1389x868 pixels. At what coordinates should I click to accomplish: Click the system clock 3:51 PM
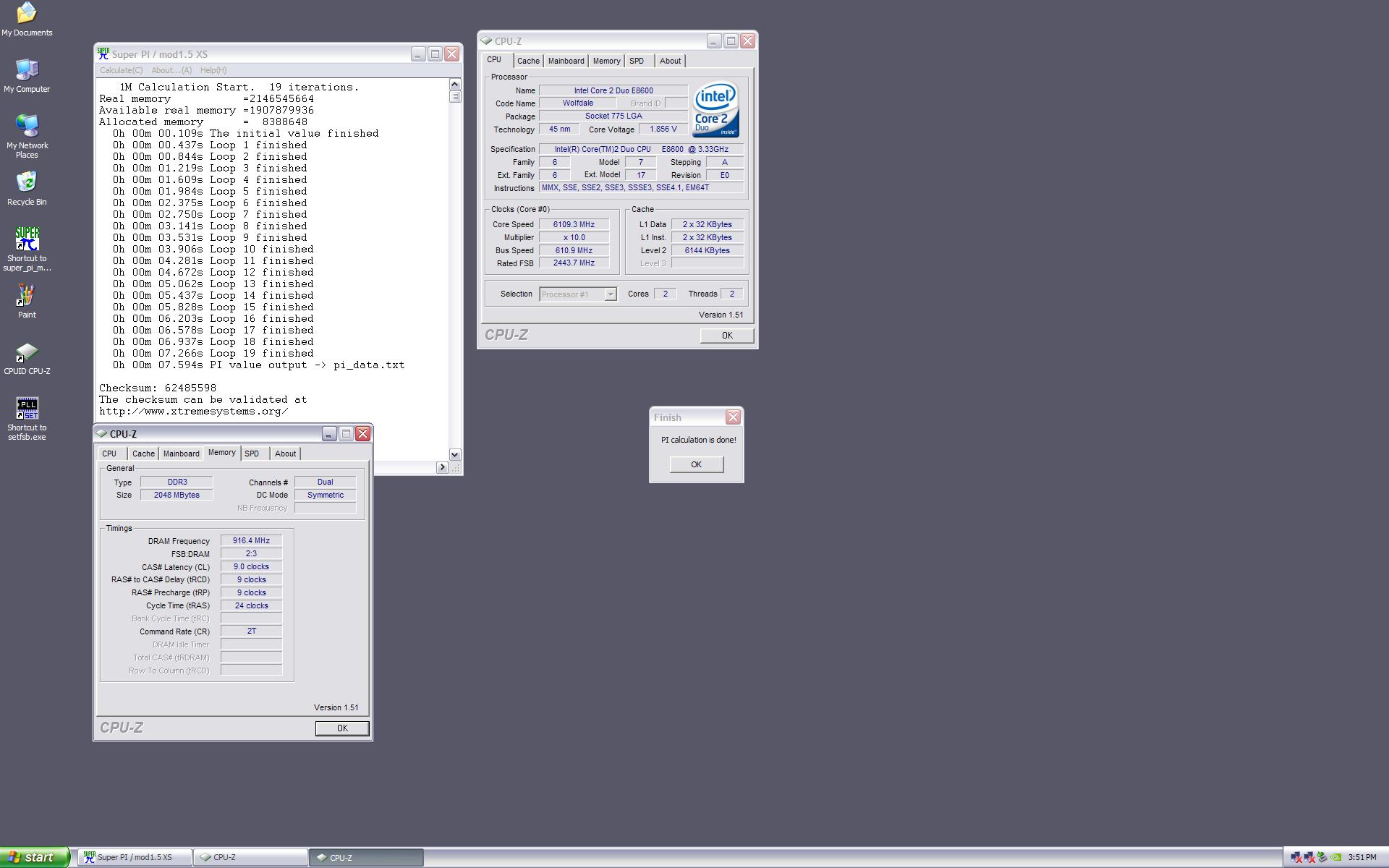(x=1362, y=857)
